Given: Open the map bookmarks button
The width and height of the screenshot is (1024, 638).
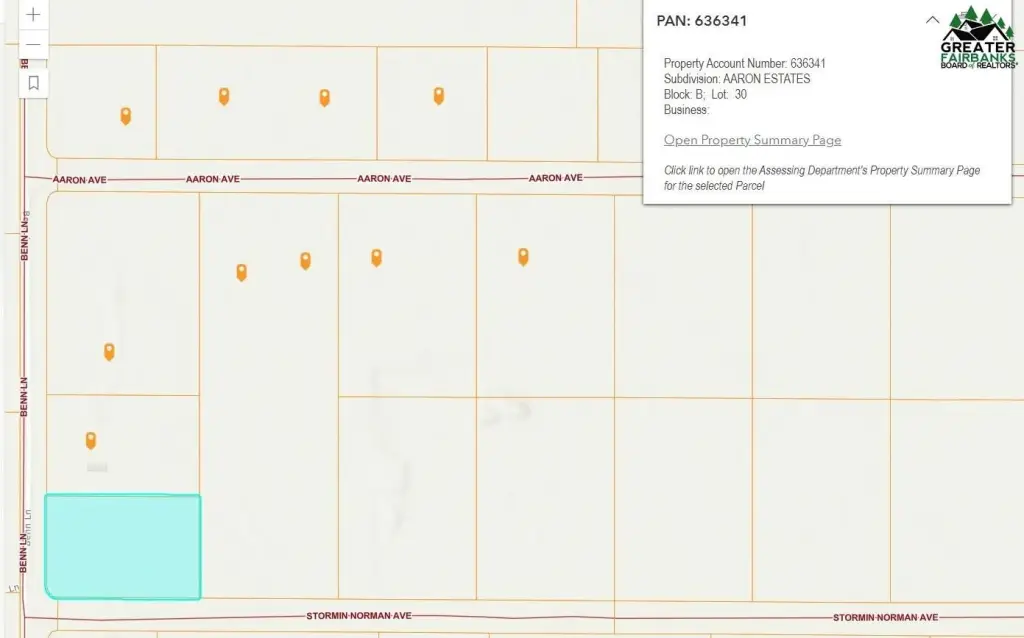Looking at the screenshot, I should (x=33, y=83).
